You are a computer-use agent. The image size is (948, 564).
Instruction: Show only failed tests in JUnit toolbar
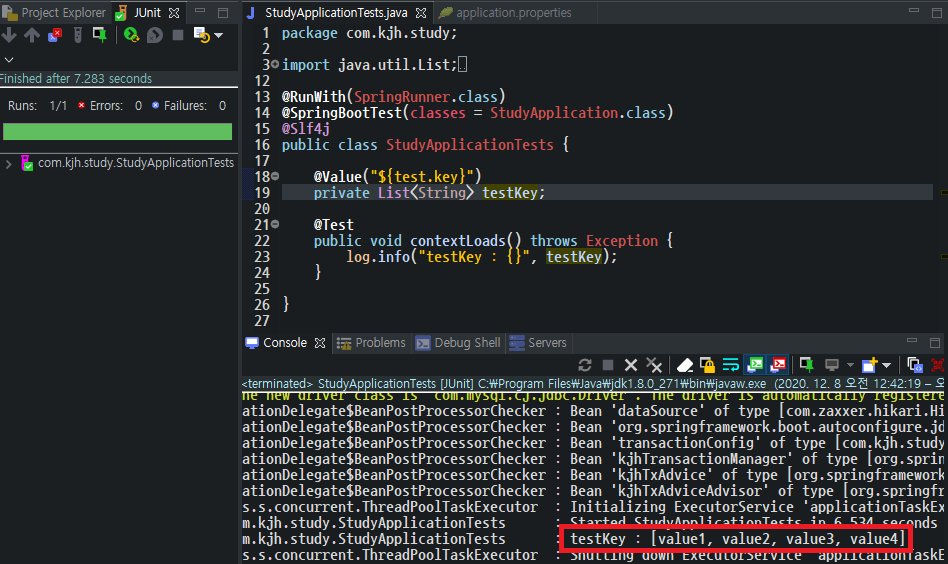(55, 35)
